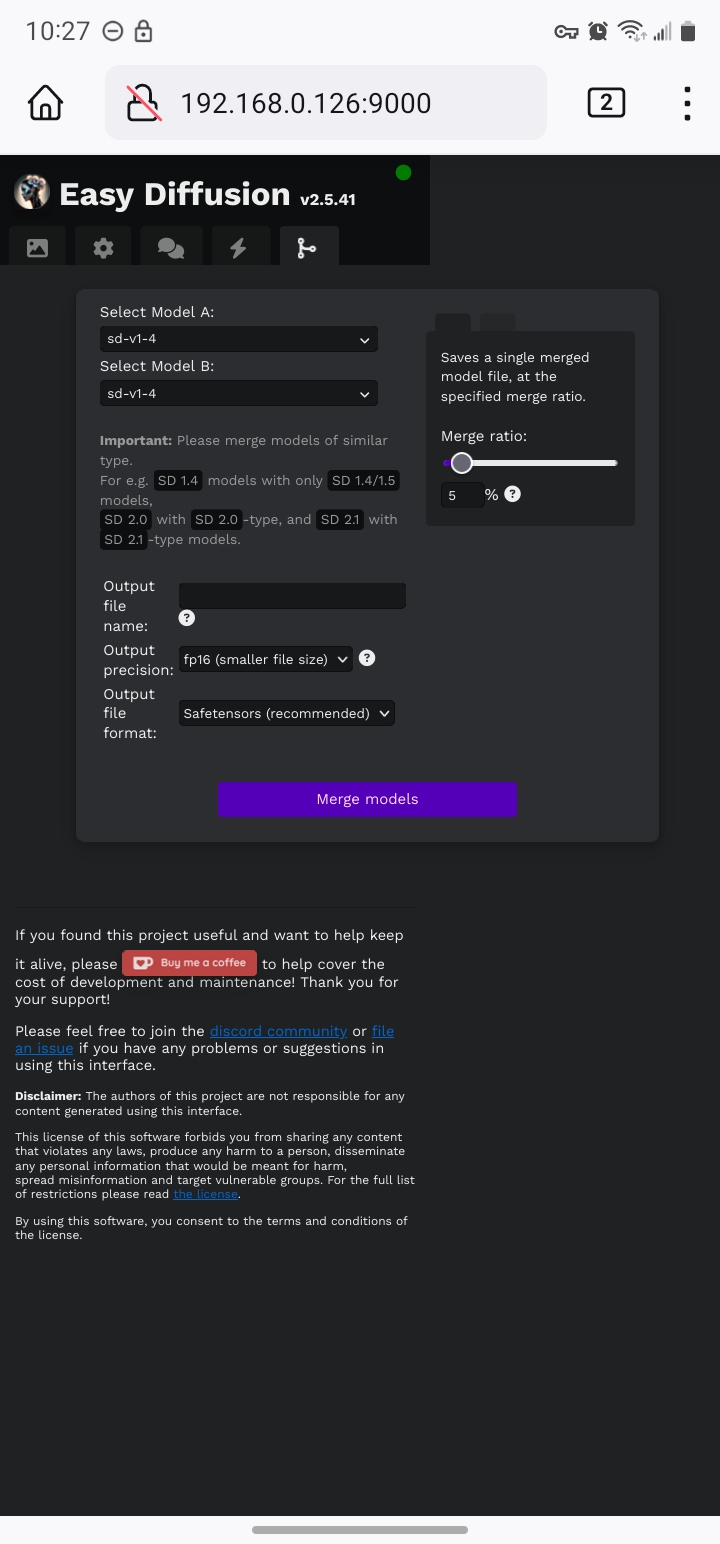Open the Select Model B dropdown
This screenshot has height=1544, width=720.
238,393
